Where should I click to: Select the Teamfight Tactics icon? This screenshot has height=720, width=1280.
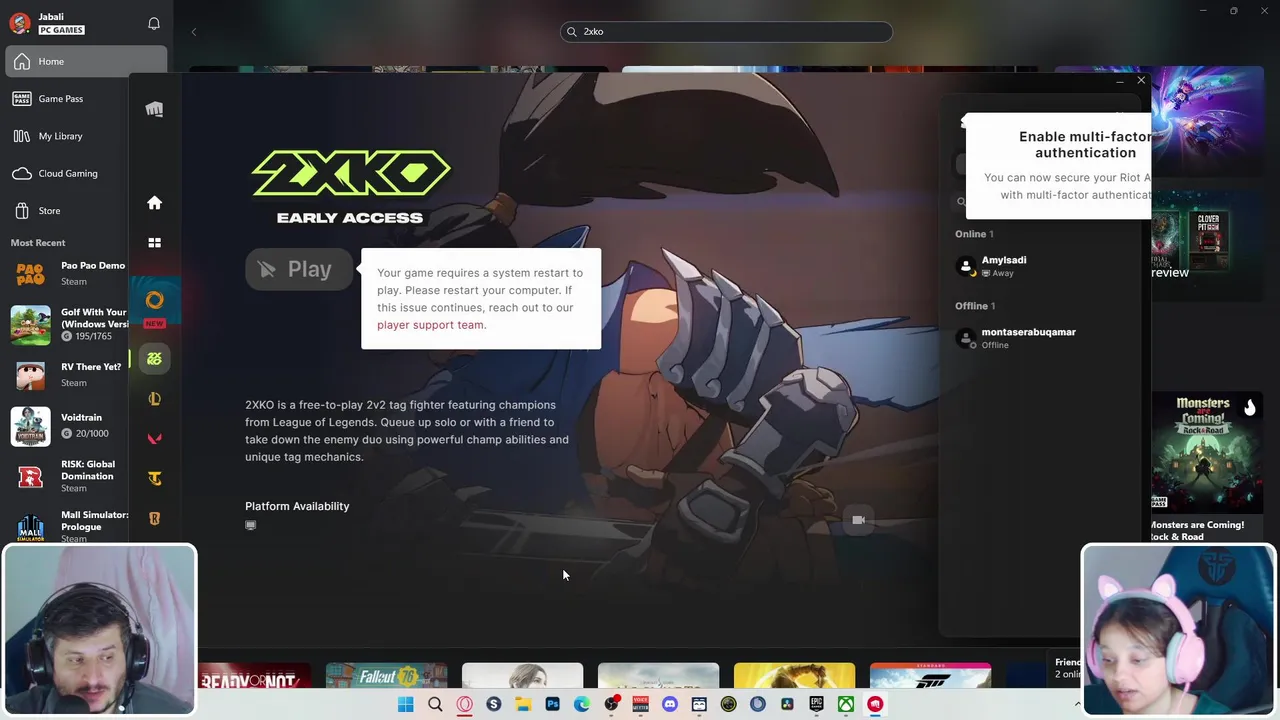pos(154,479)
